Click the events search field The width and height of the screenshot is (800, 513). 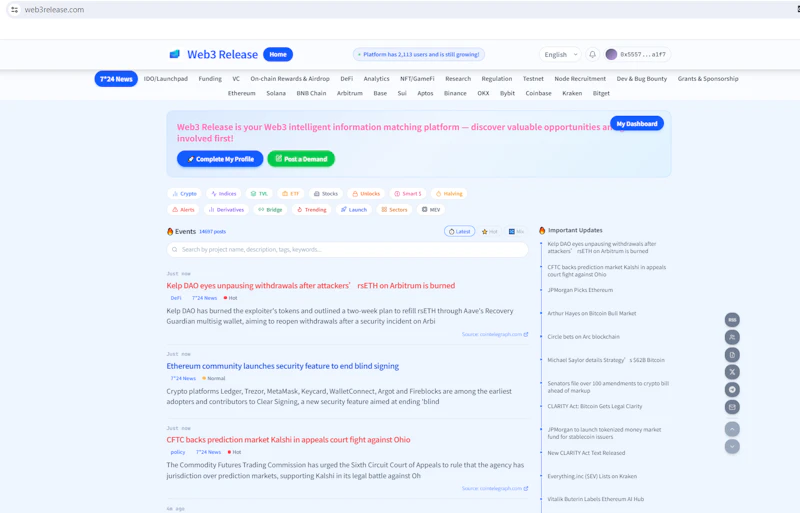pyautogui.click(x=347, y=250)
